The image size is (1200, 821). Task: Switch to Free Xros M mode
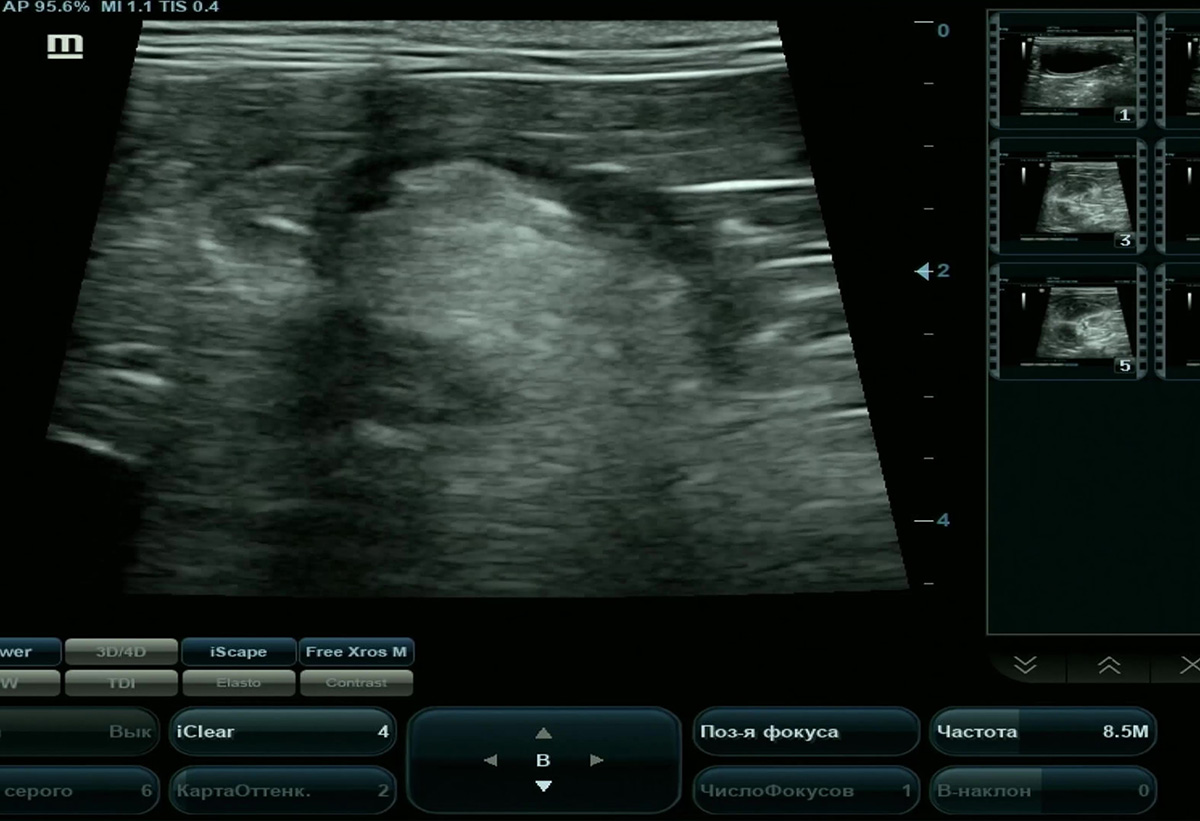[356, 652]
